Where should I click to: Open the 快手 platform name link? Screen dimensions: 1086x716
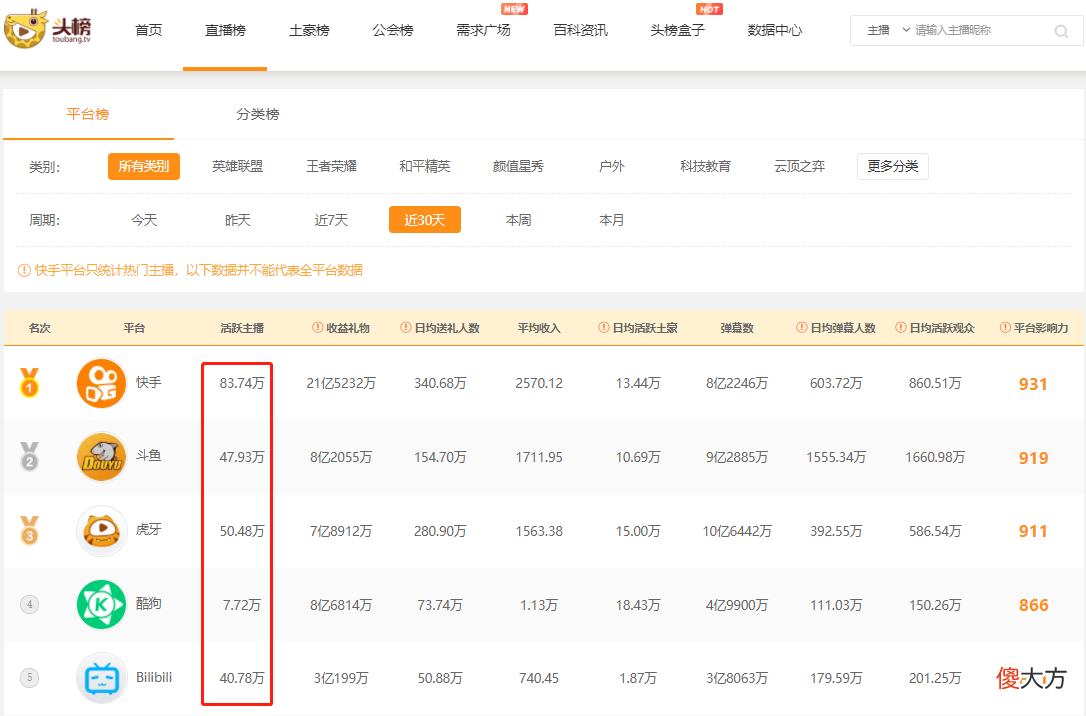148,382
